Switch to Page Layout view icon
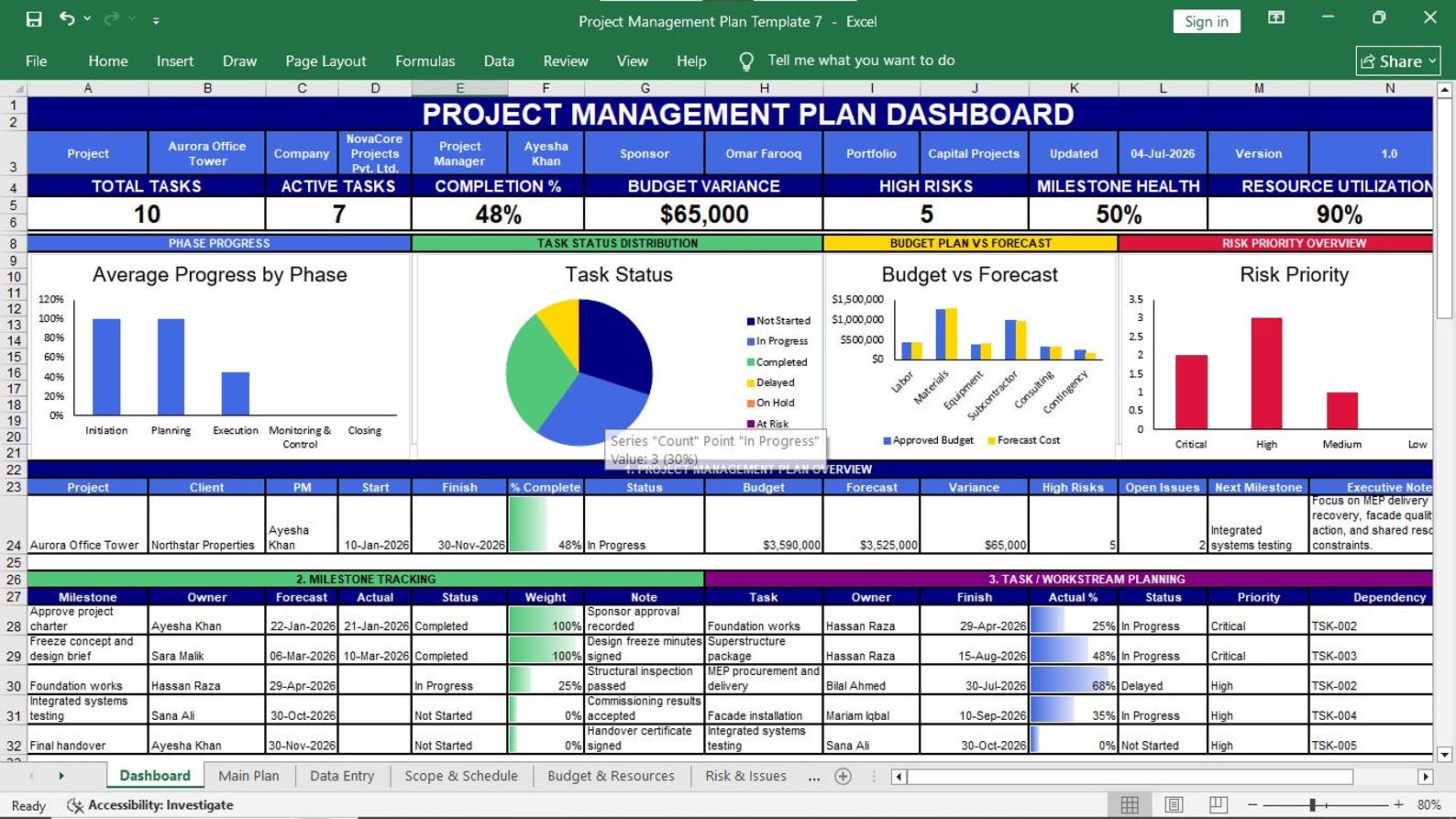This screenshot has width=1456, height=819. pos(1174,805)
